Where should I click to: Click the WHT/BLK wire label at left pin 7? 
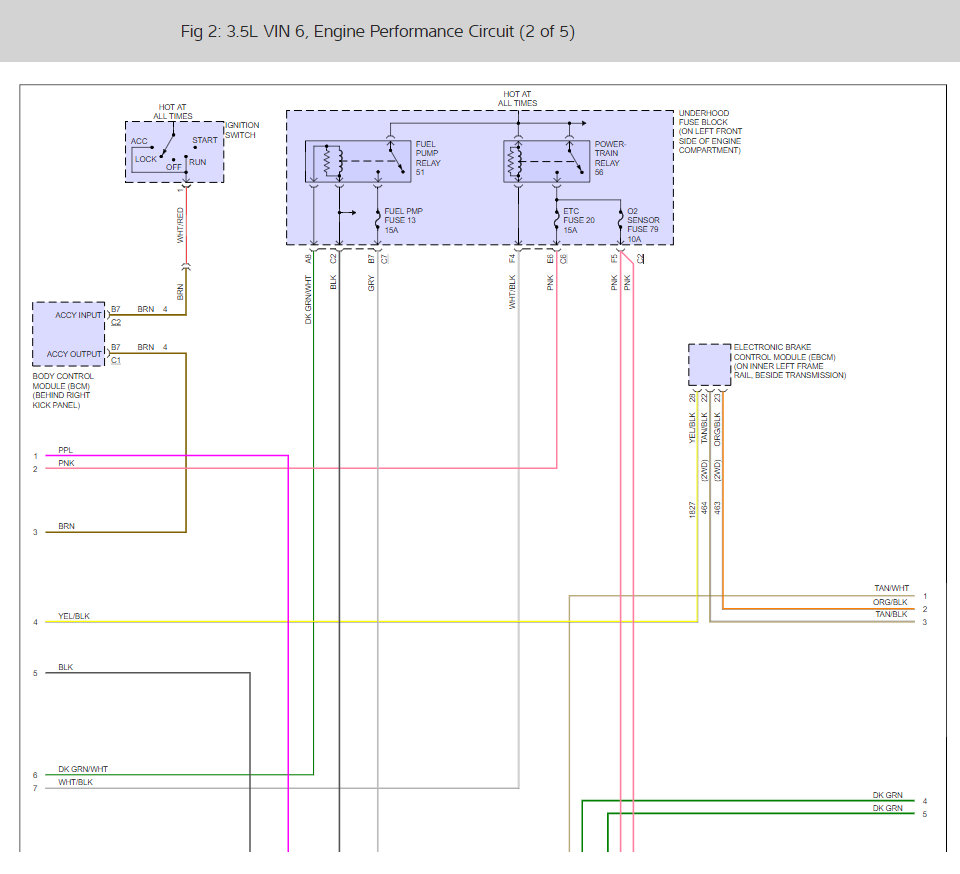click(75, 782)
